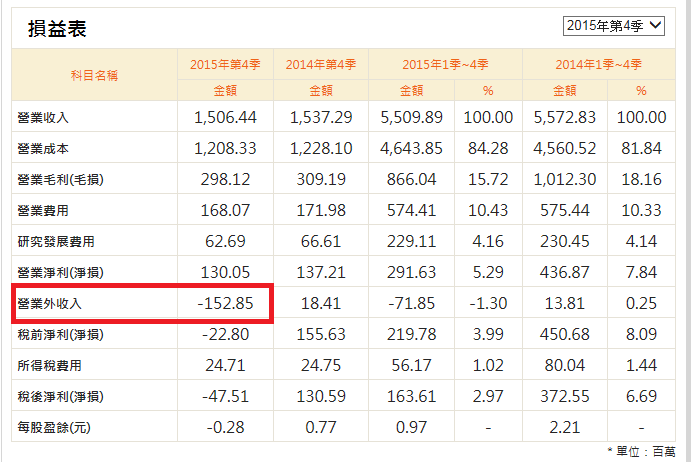Image resolution: width=691 pixels, height=462 pixels.
Task: Click the 1,506.44 revenue cell
Action: [225, 117]
